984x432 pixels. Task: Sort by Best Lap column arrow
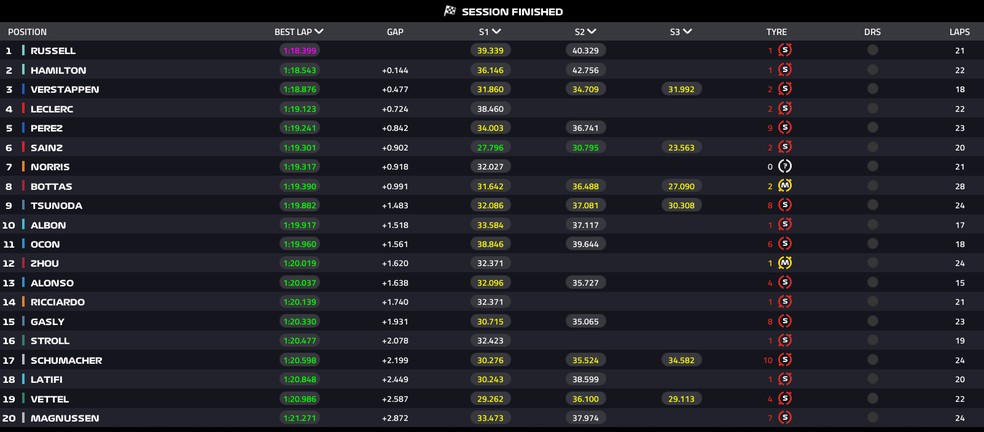(319, 31)
